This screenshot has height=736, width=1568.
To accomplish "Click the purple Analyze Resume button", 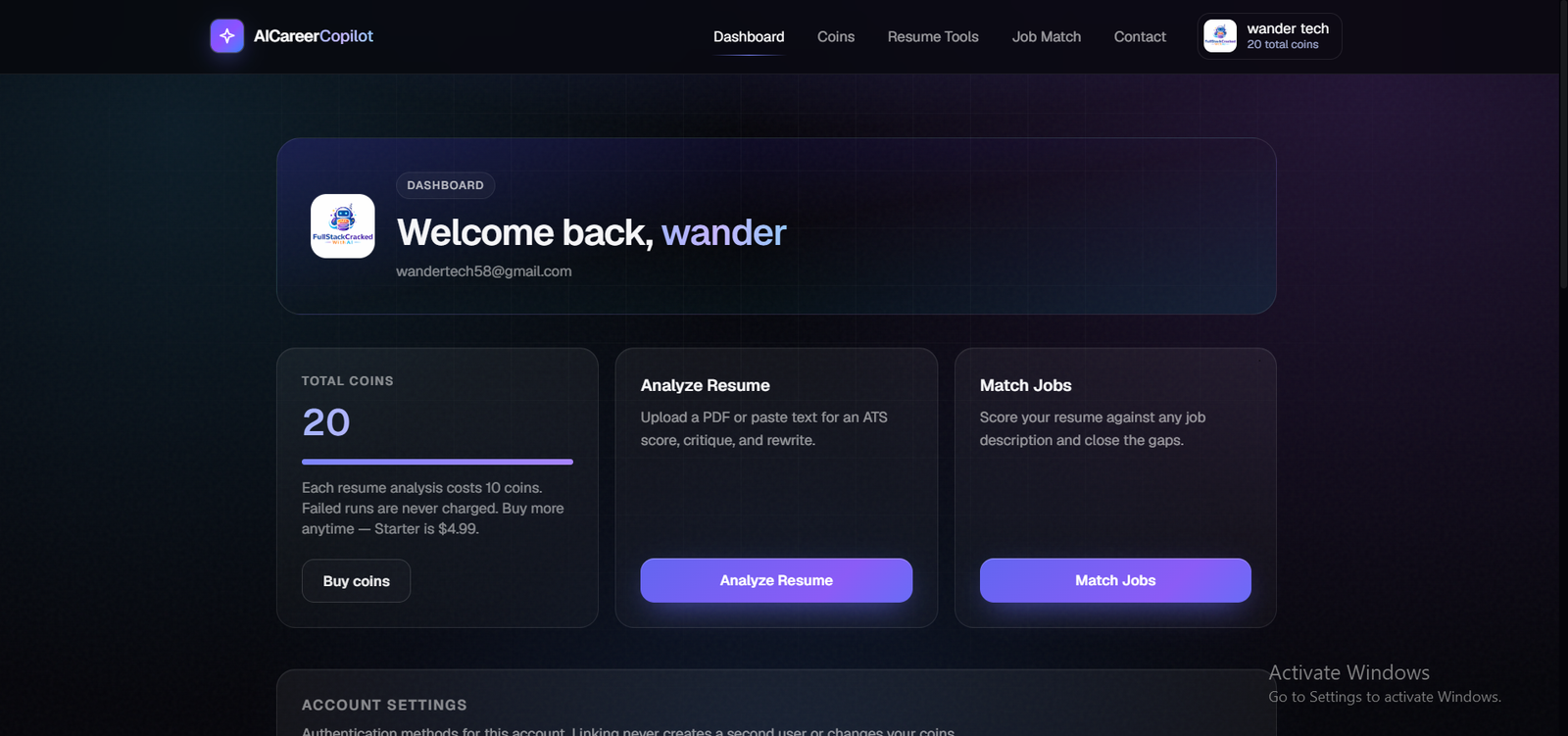I will (x=776, y=580).
